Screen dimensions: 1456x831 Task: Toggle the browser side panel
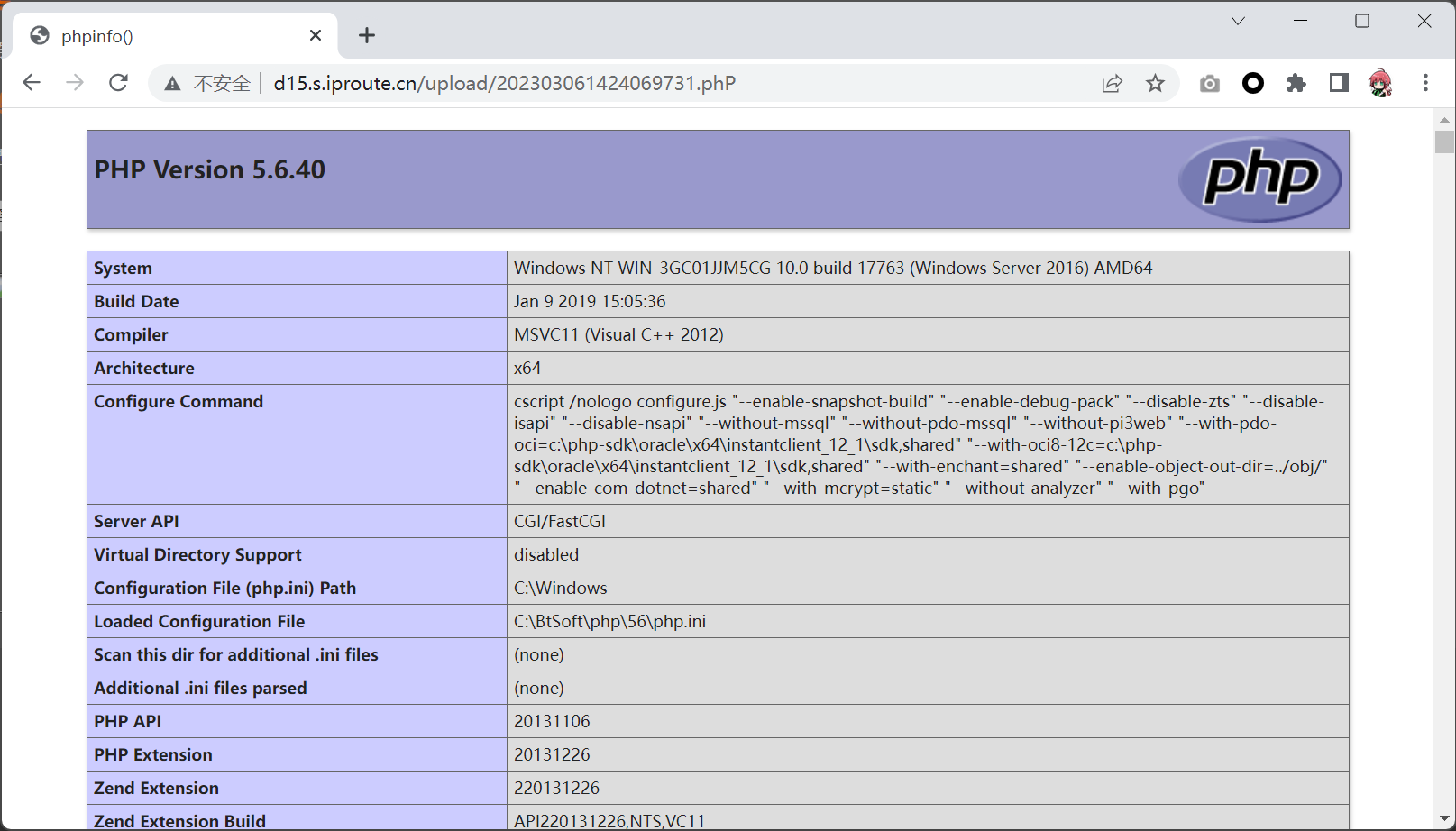coord(1339,84)
